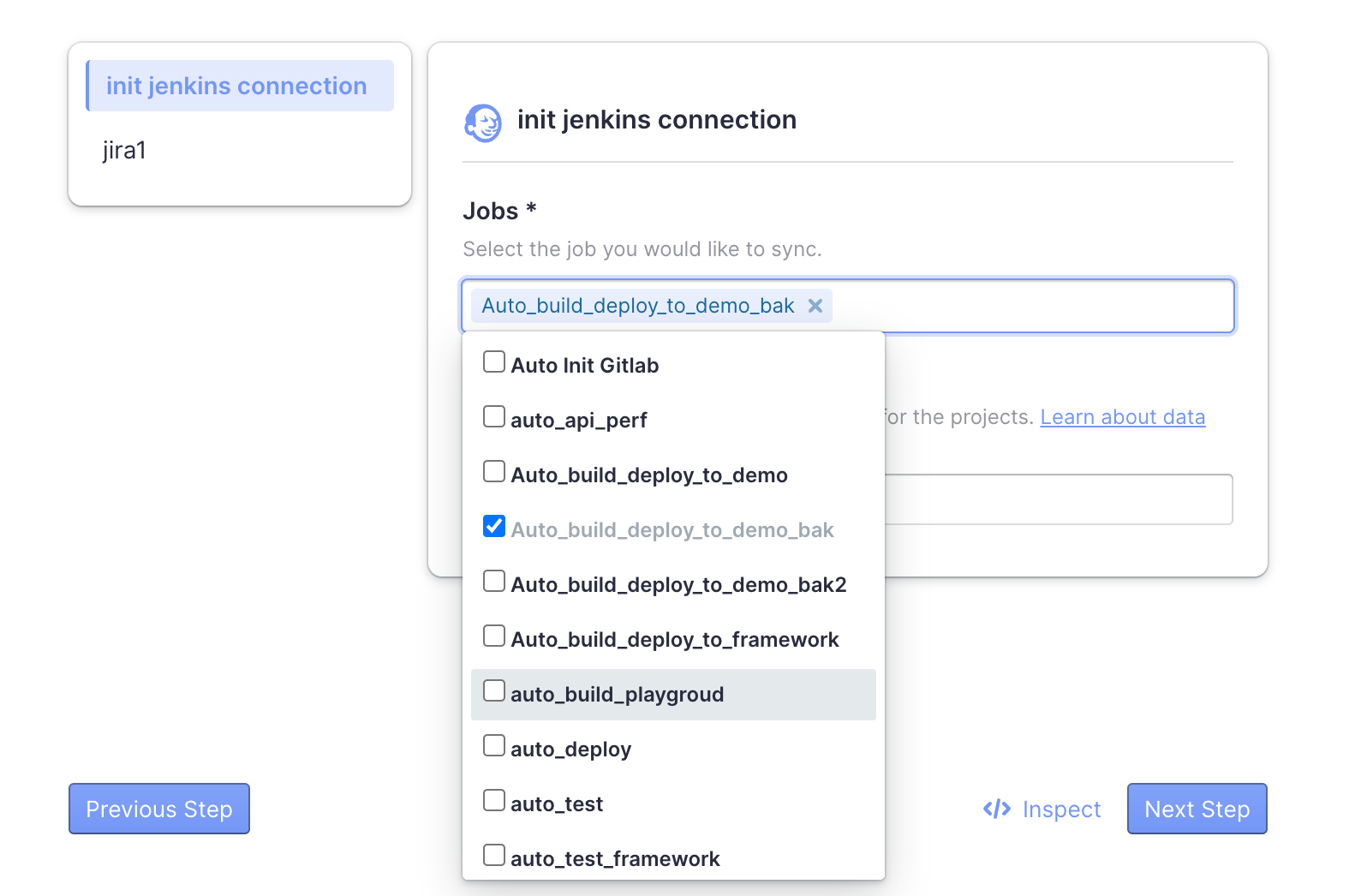This screenshot has width=1355, height=896.
Task: Click the Inspect code icon
Action: 997,809
